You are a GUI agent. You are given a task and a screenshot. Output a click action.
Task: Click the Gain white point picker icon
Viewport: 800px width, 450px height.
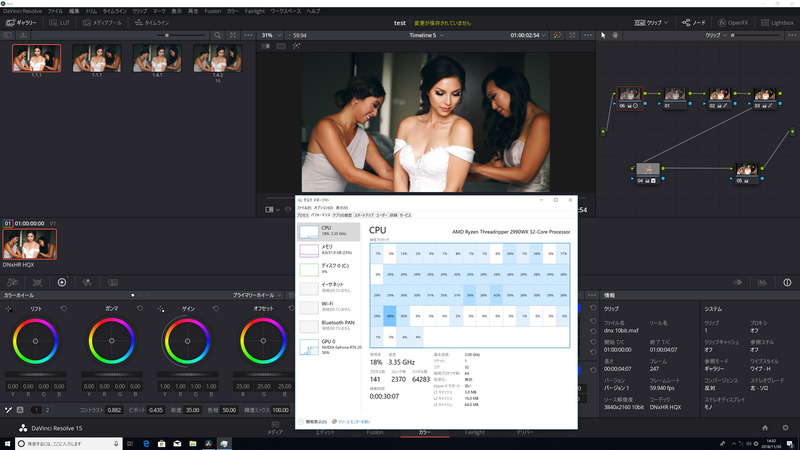pos(161,309)
